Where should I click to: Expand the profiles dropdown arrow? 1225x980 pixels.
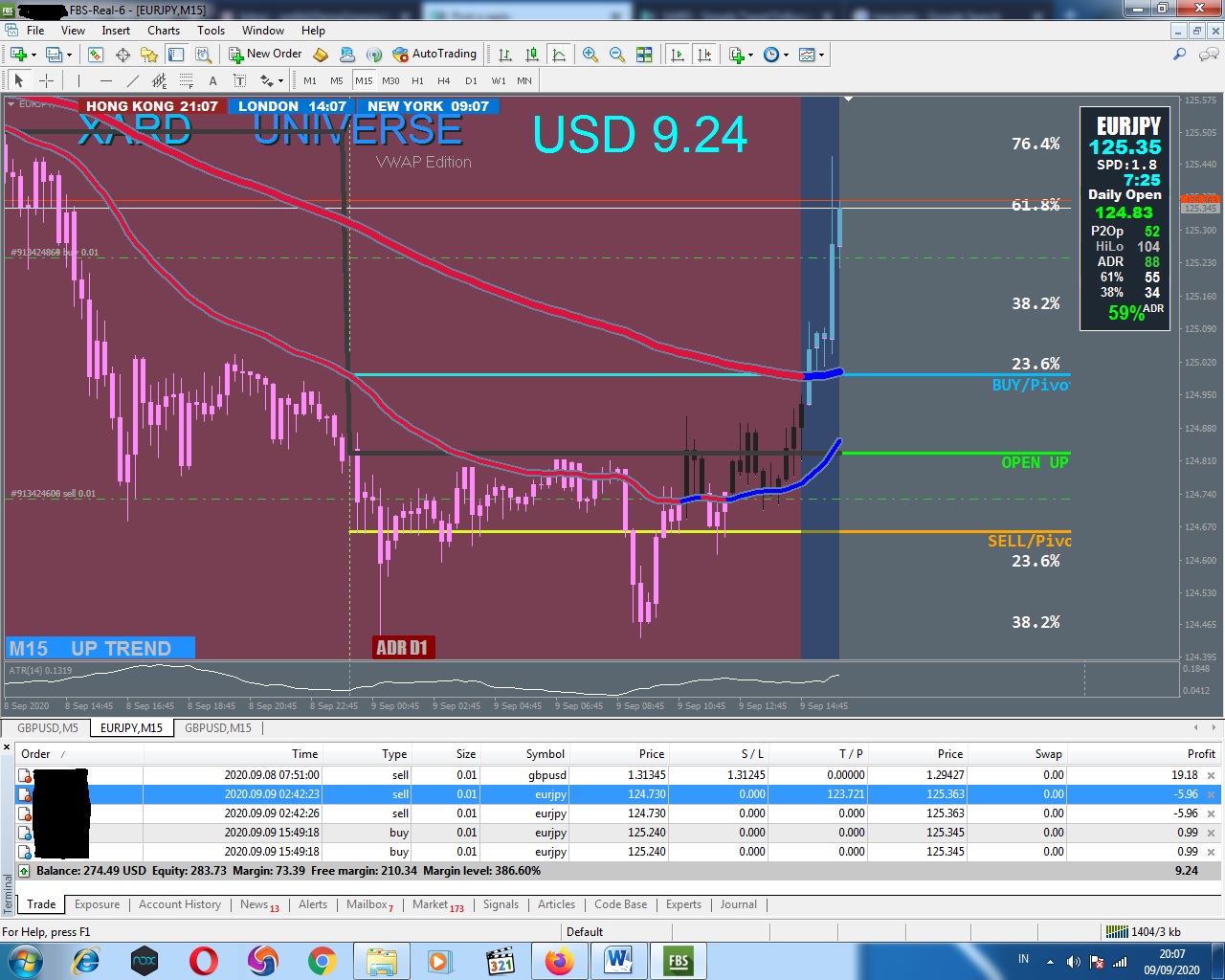pyautogui.click(x=69, y=55)
